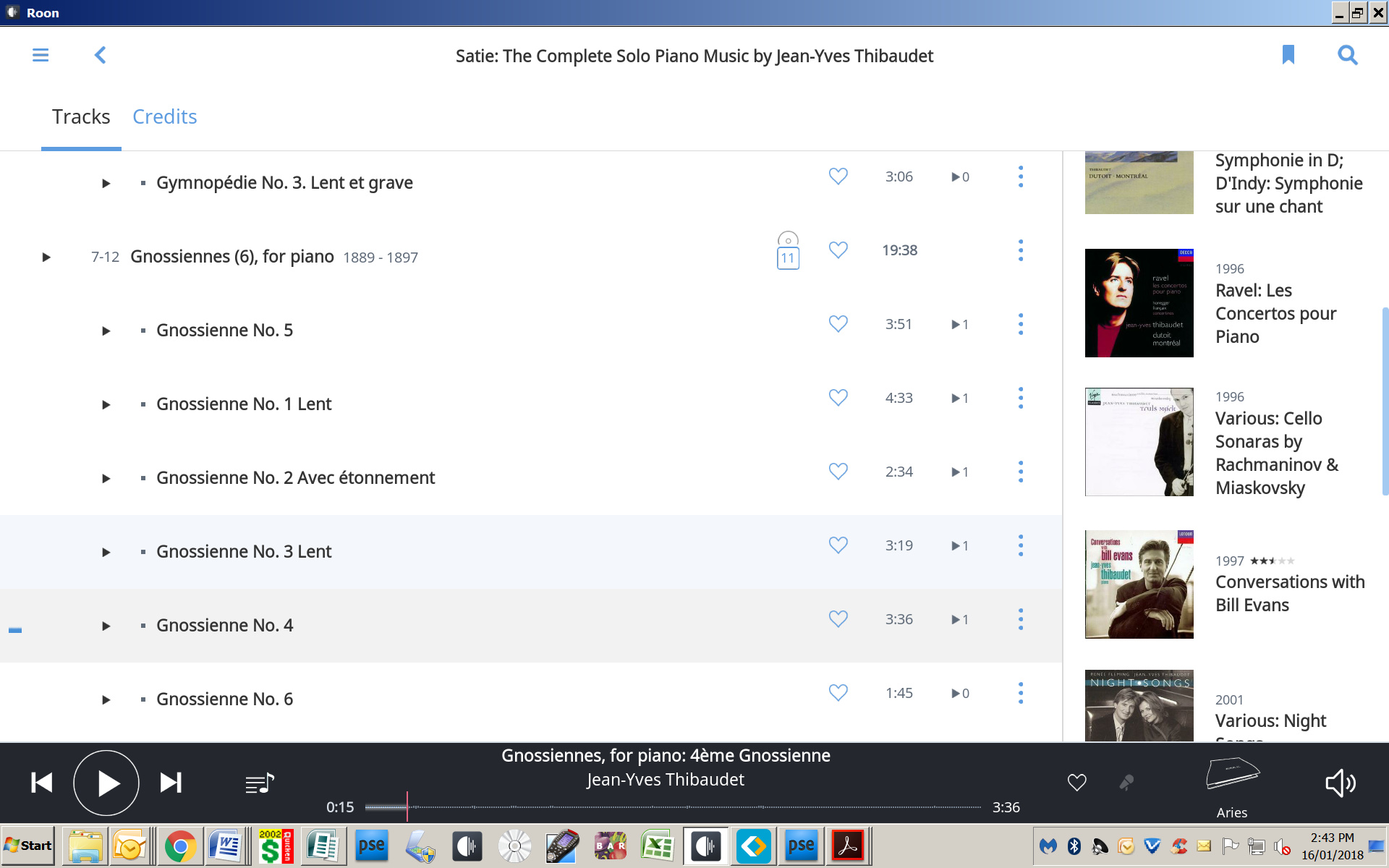Screen dimensions: 1389x868
Task: Open the Aries audio zone picker
Action: [1232, 788]
